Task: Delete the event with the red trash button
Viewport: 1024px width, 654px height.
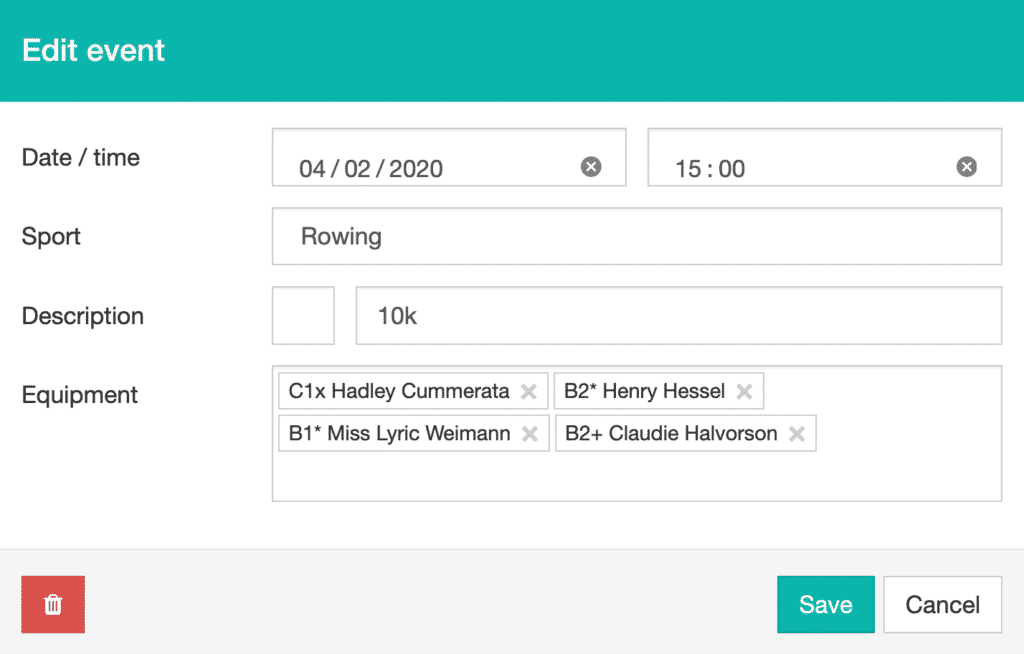Action: [53, 604]
